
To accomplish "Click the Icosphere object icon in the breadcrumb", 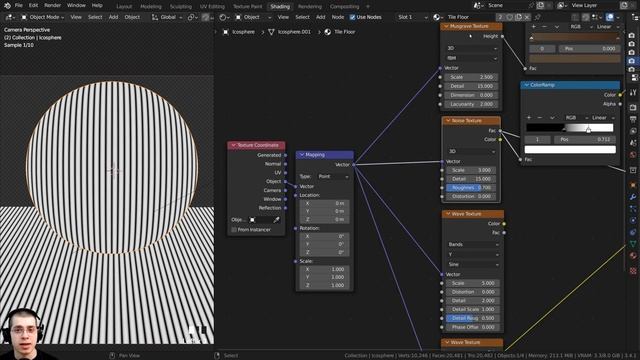I will 226,32.
